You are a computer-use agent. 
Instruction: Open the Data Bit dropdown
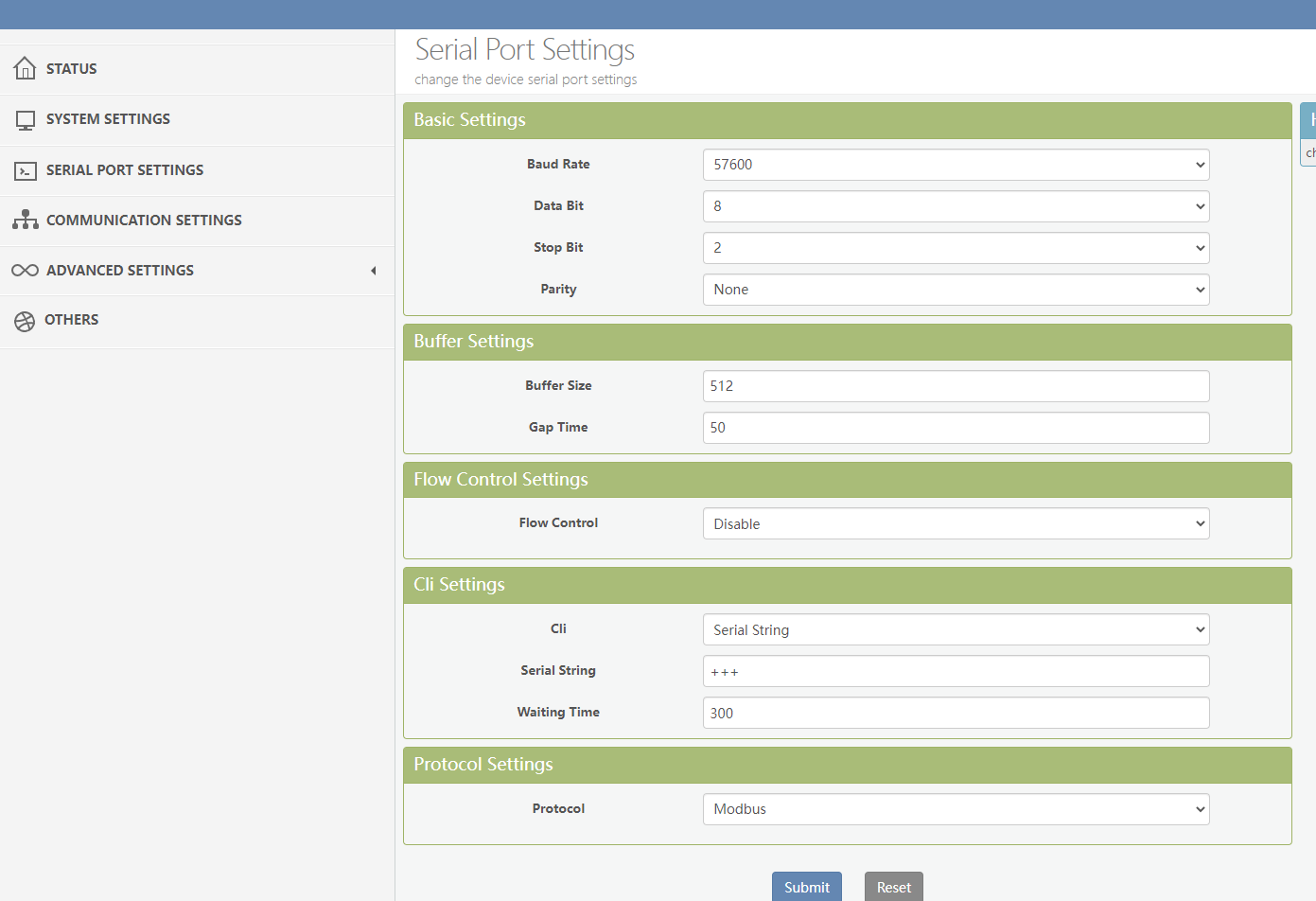coord(956,206)
